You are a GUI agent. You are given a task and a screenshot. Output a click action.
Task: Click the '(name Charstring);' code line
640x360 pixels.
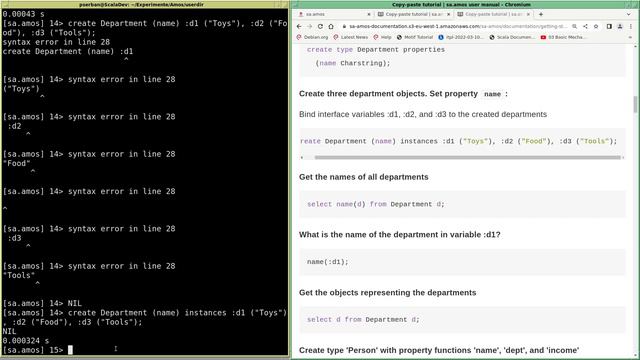tap(353, 63)
